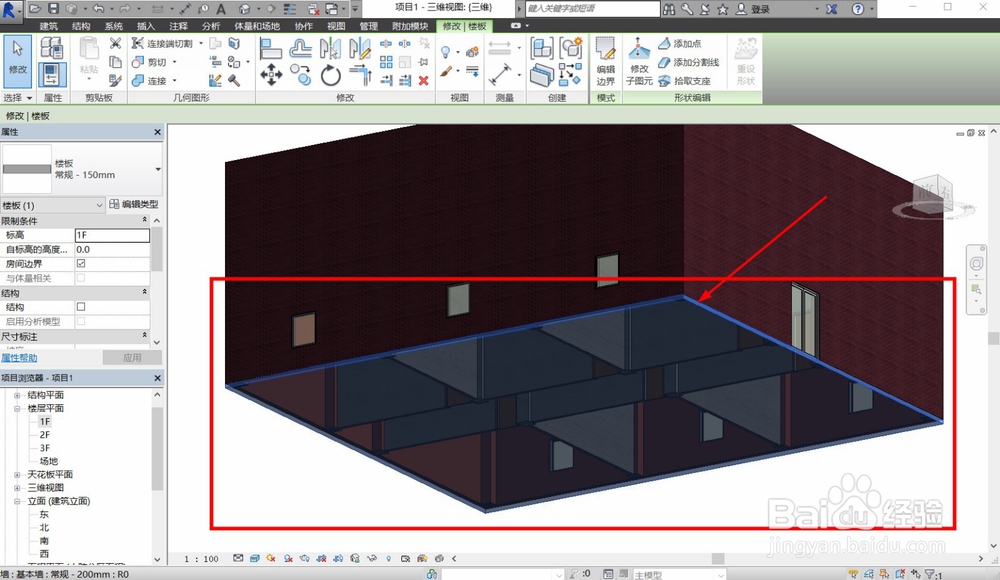
Task: Click the Match Type Properties brush icon
Action: tap(115, 80)
